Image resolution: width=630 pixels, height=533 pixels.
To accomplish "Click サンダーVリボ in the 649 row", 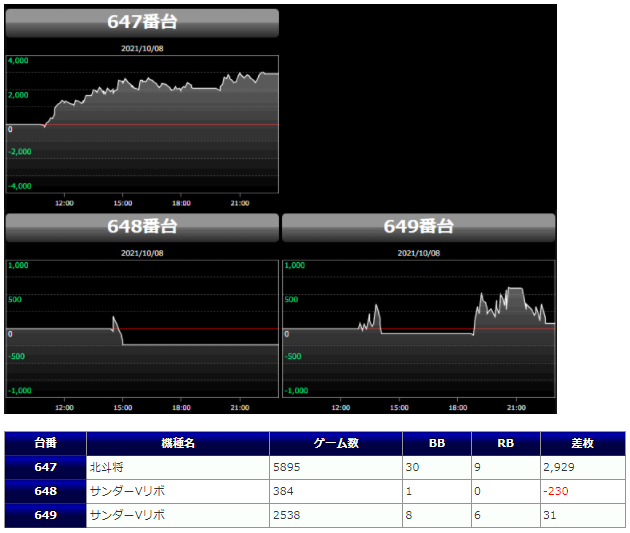I will click(x=127, y=515).
